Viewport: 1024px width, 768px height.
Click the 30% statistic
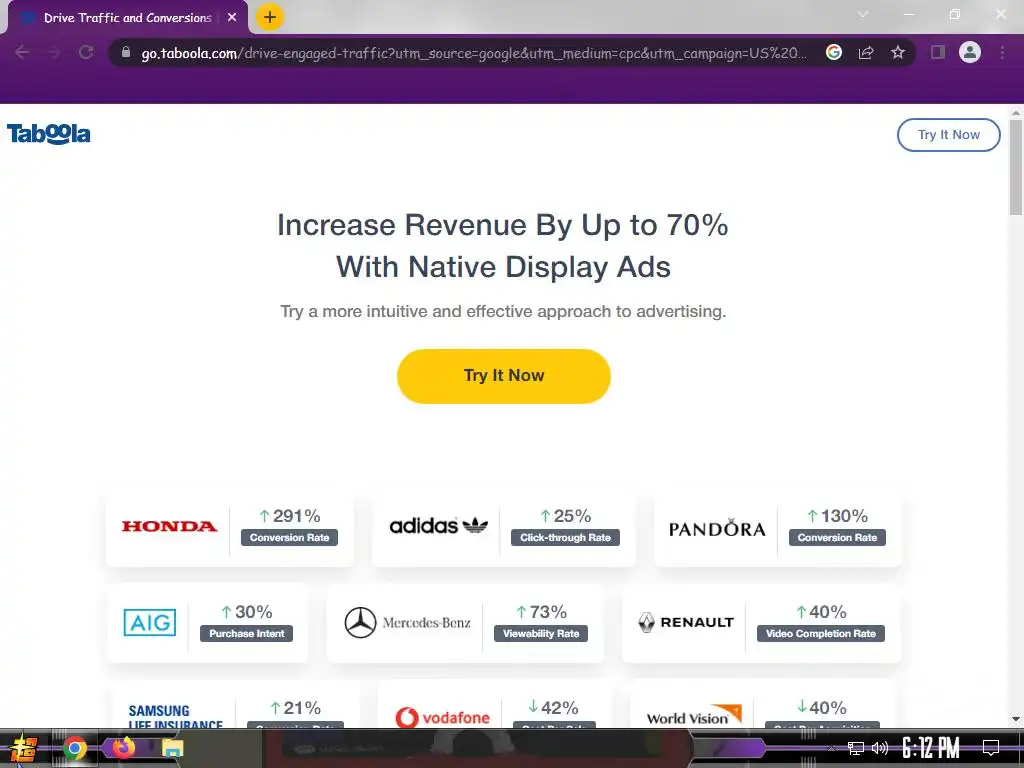point(247,612)
